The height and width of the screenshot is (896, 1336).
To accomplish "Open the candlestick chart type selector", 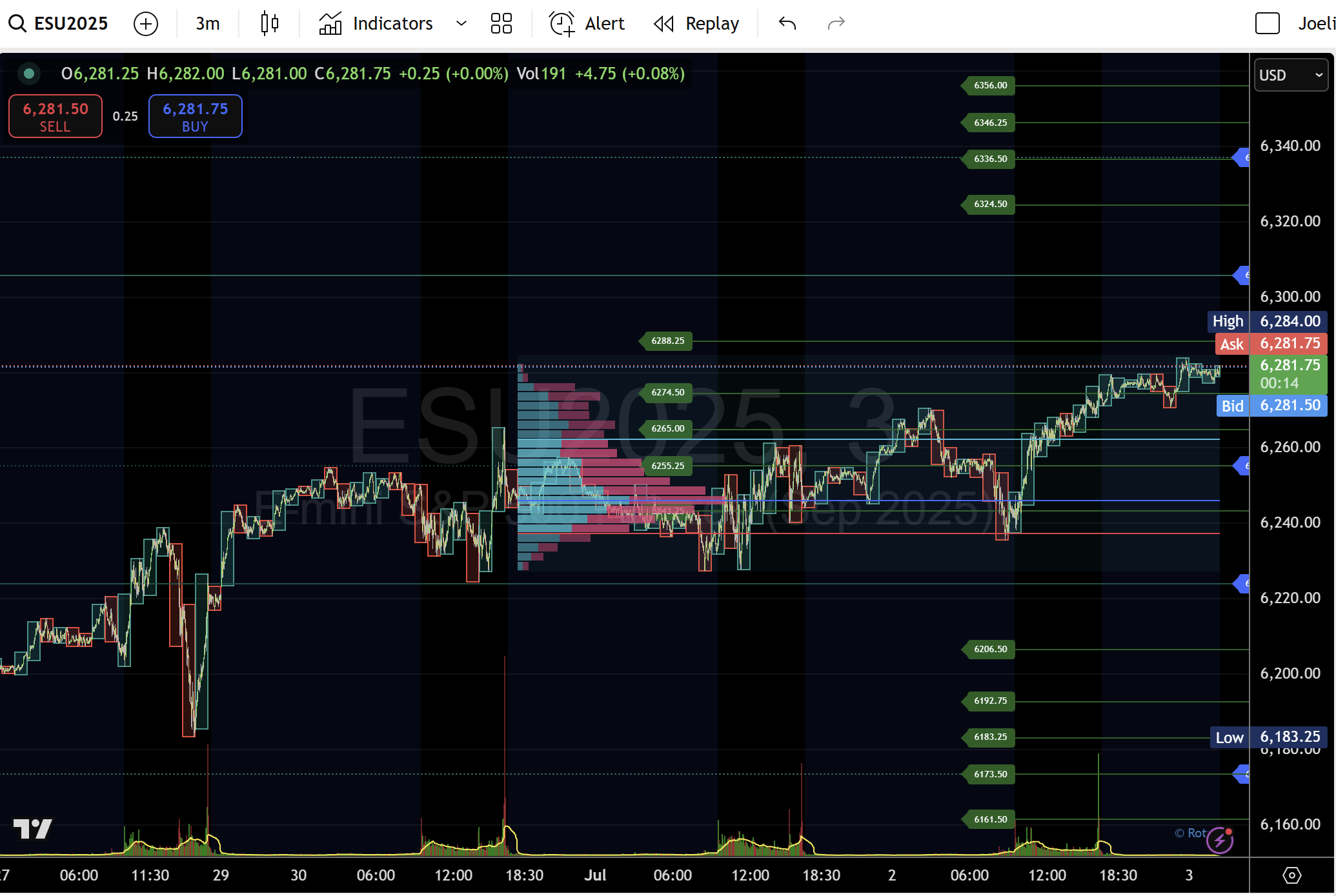I will (x=269, y=24).
